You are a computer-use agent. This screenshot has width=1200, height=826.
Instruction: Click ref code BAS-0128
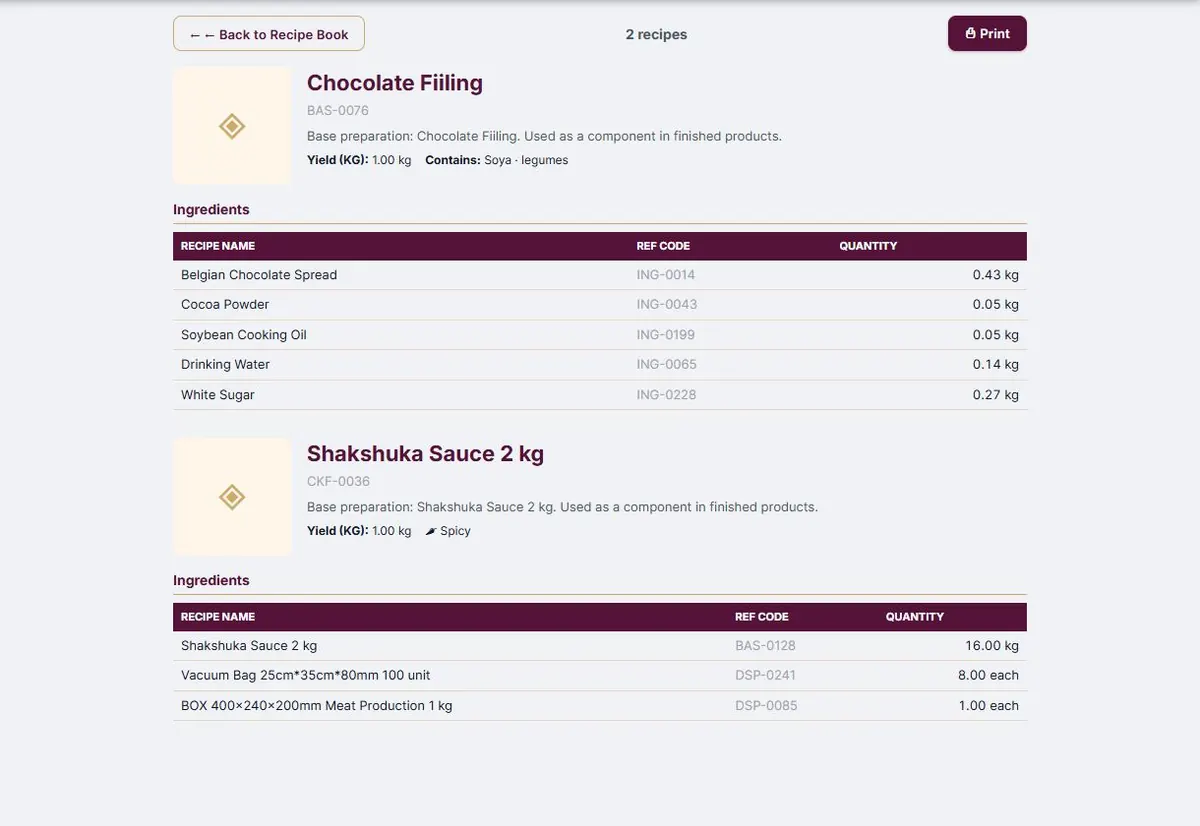coord(766,646)
